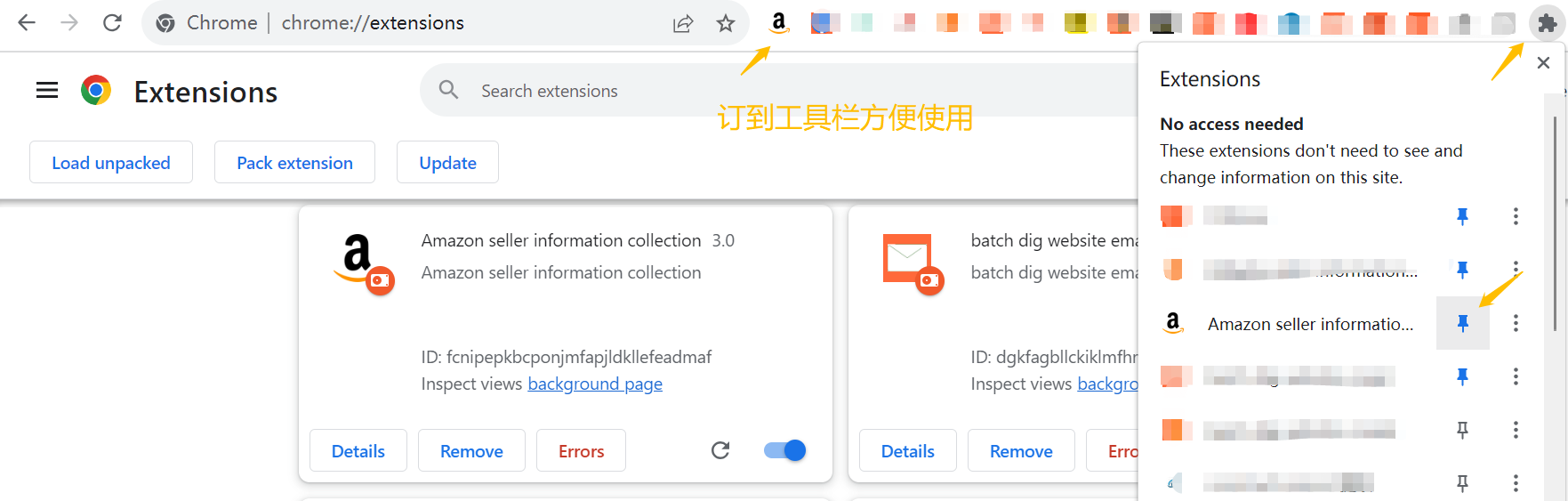
Task: Open the pinned Amazon extension in toolbar
Action: pos(779,23)
